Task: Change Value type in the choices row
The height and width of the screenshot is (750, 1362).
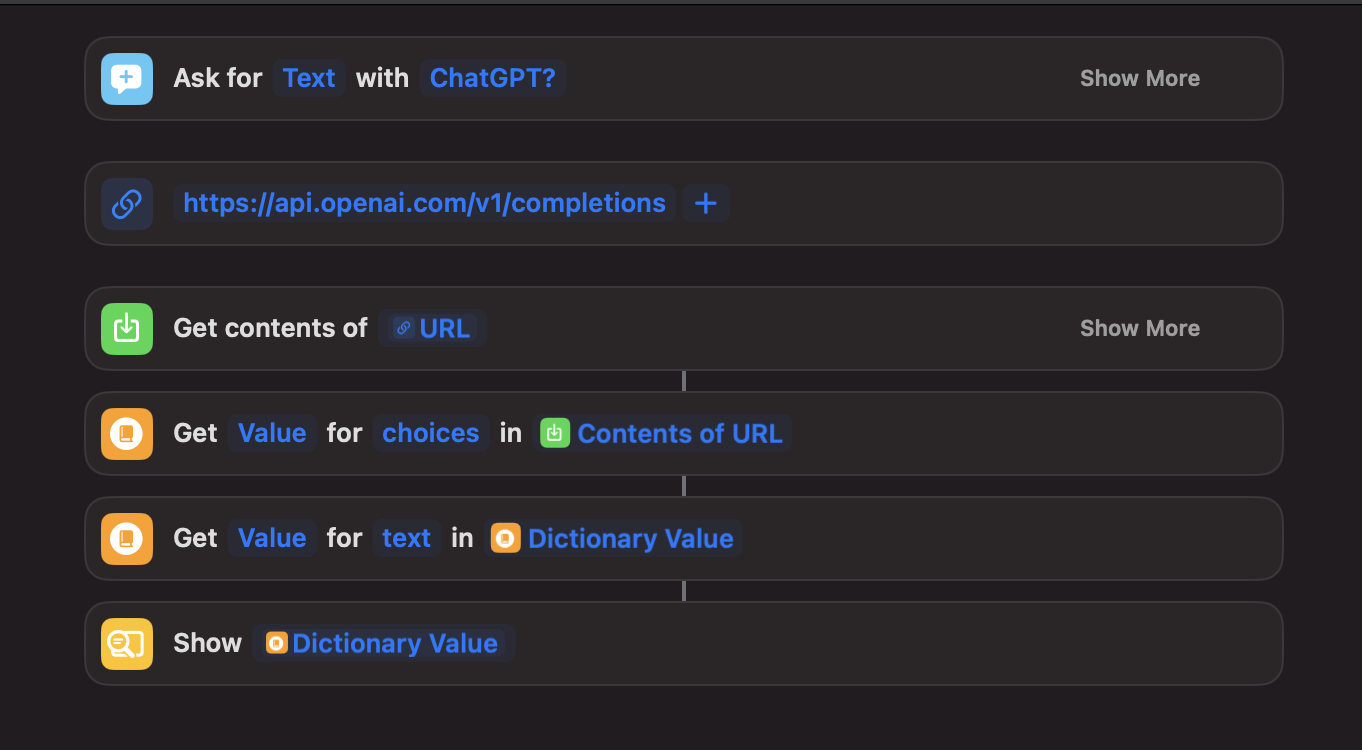Action: coord(272,434)
